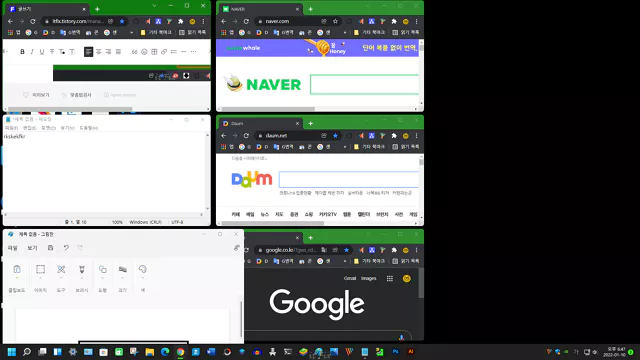Reload the NAVER window page
The image size is (640, 360).
[x=246, y=21]
